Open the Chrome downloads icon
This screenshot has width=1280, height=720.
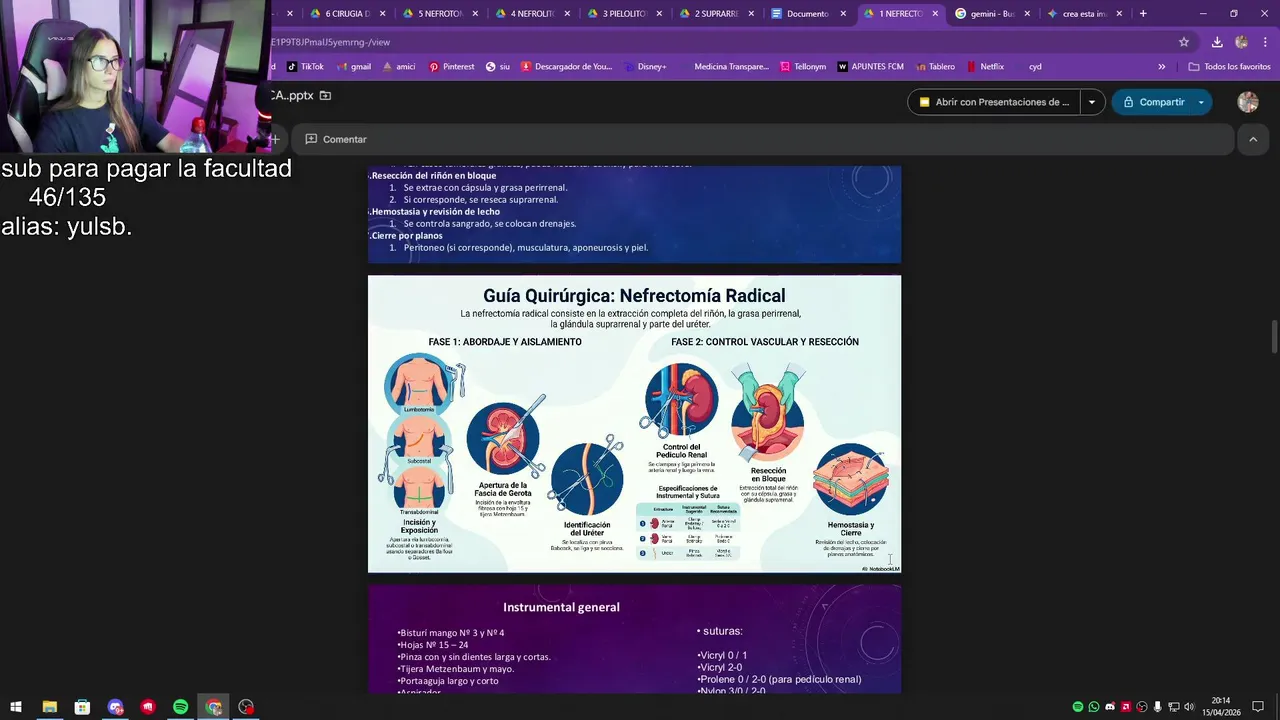1217,42
